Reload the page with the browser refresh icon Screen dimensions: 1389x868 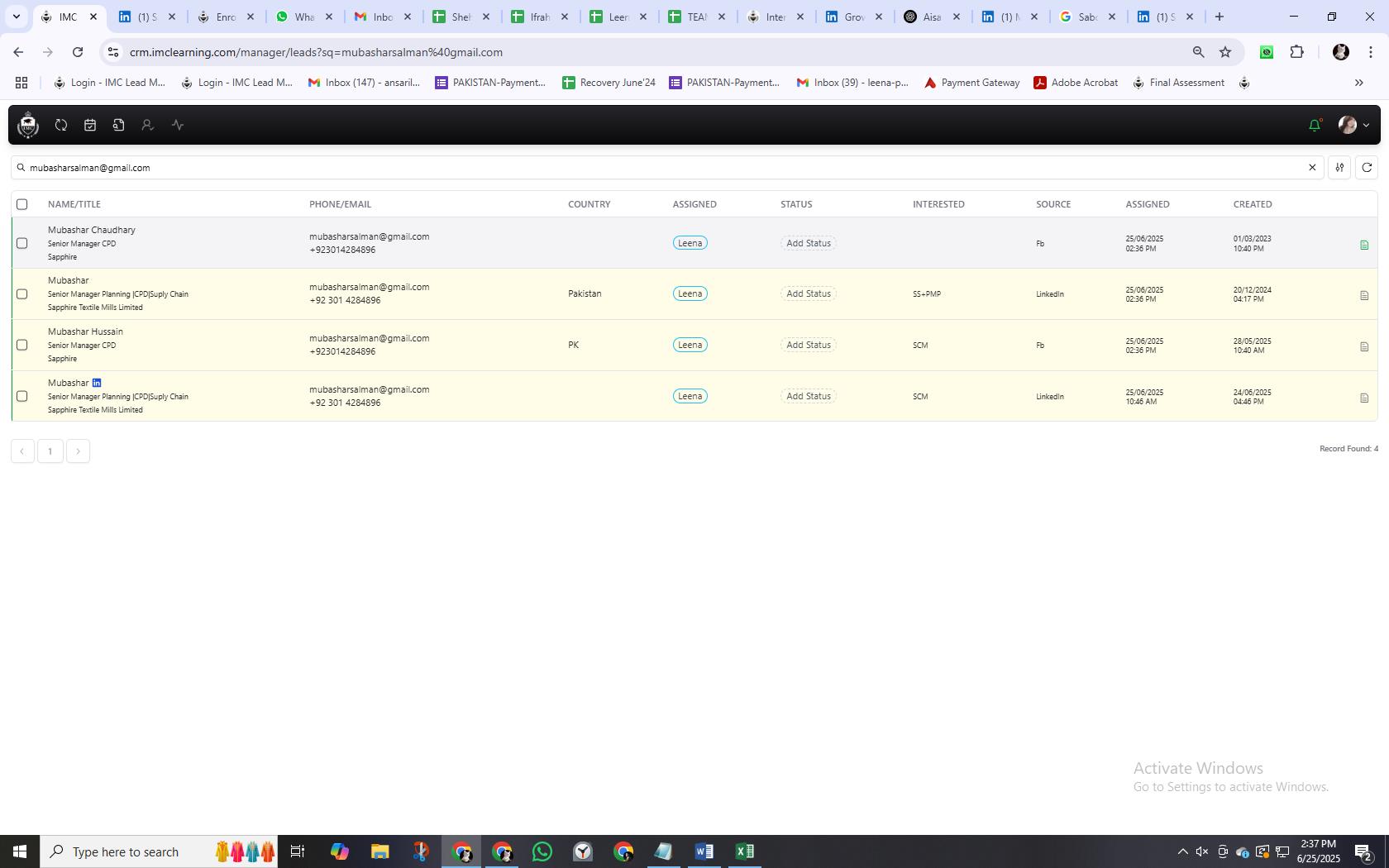pos(78,52)
